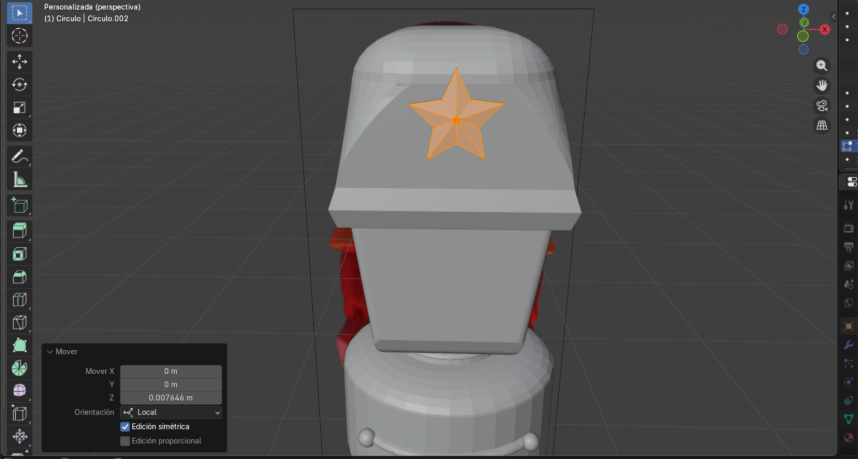Collapse the Mover operator panel

pyautogui.click(x=50, y=351)
